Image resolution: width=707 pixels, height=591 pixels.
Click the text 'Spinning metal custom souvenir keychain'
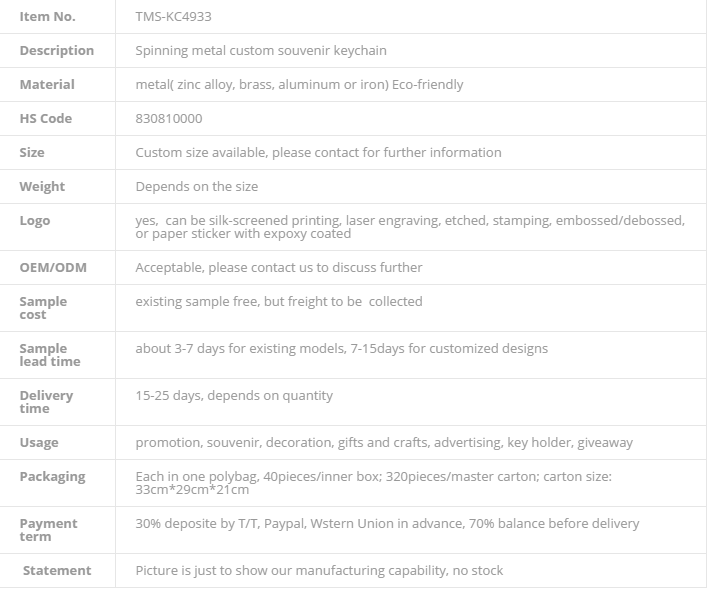click(x=261, y=50)
